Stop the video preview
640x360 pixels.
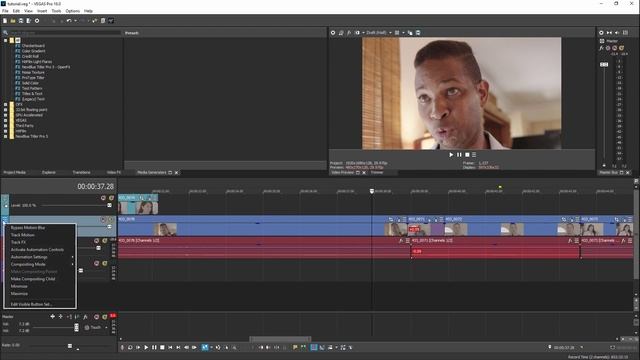[467, 155]
